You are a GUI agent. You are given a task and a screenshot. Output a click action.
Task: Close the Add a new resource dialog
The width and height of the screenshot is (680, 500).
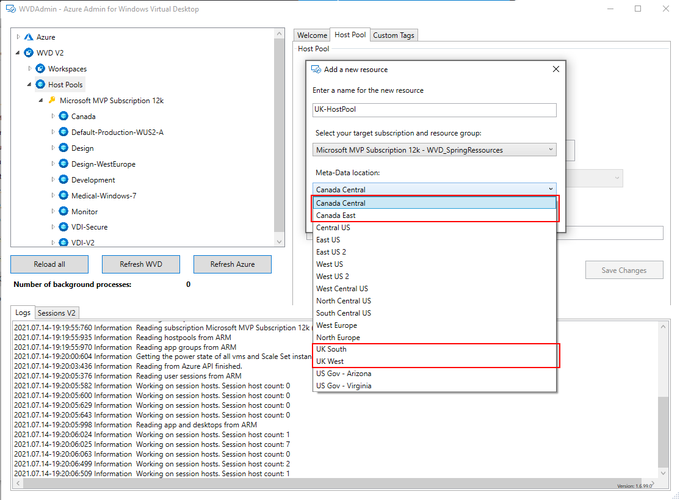click(556, 69)
